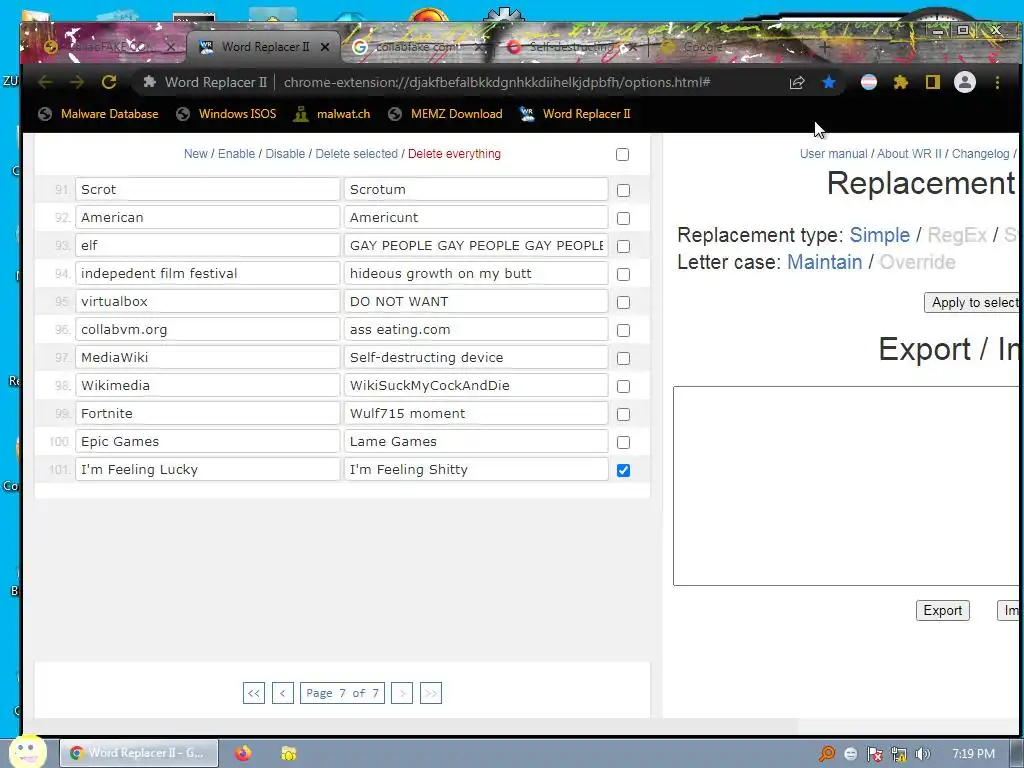Open the Extensions puzzle piece icon

[x=901, y=82]
